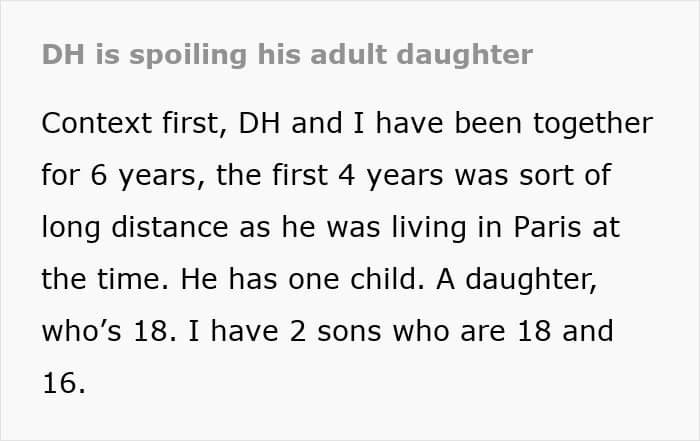Click the post title about spoiling adult daughter
This screenshot has height=441, width=700.
pyautogui.click(x=287, y=54)
